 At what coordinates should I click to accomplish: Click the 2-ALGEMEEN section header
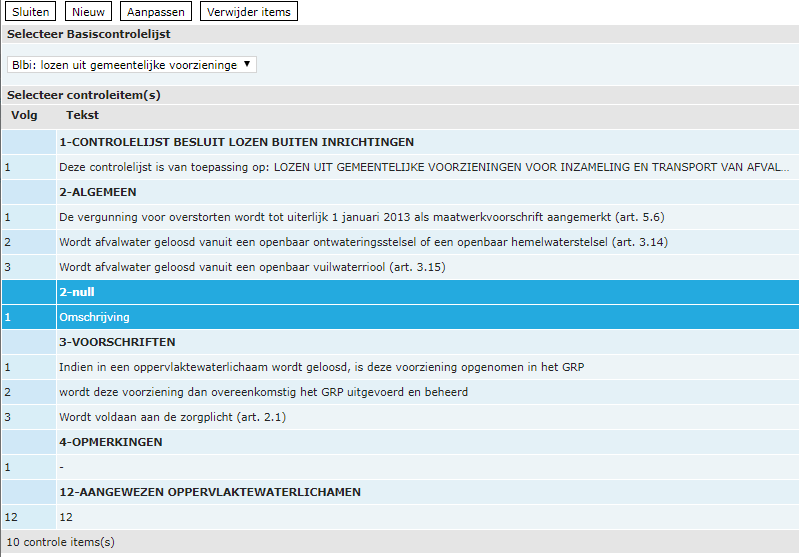click(98, 192)
